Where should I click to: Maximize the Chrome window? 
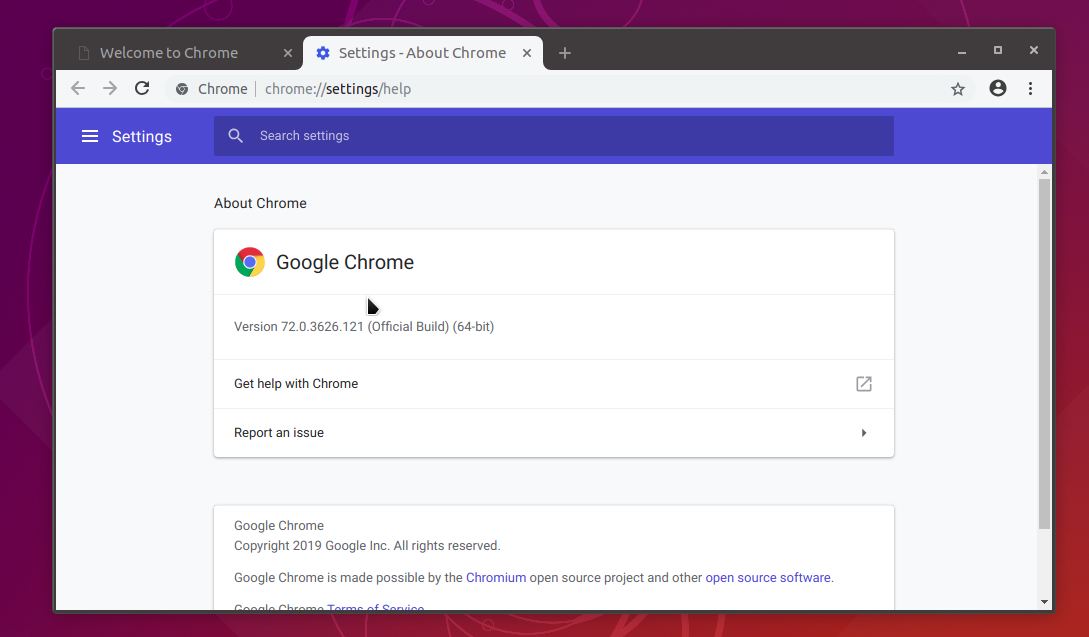click(x=998, y=50)
